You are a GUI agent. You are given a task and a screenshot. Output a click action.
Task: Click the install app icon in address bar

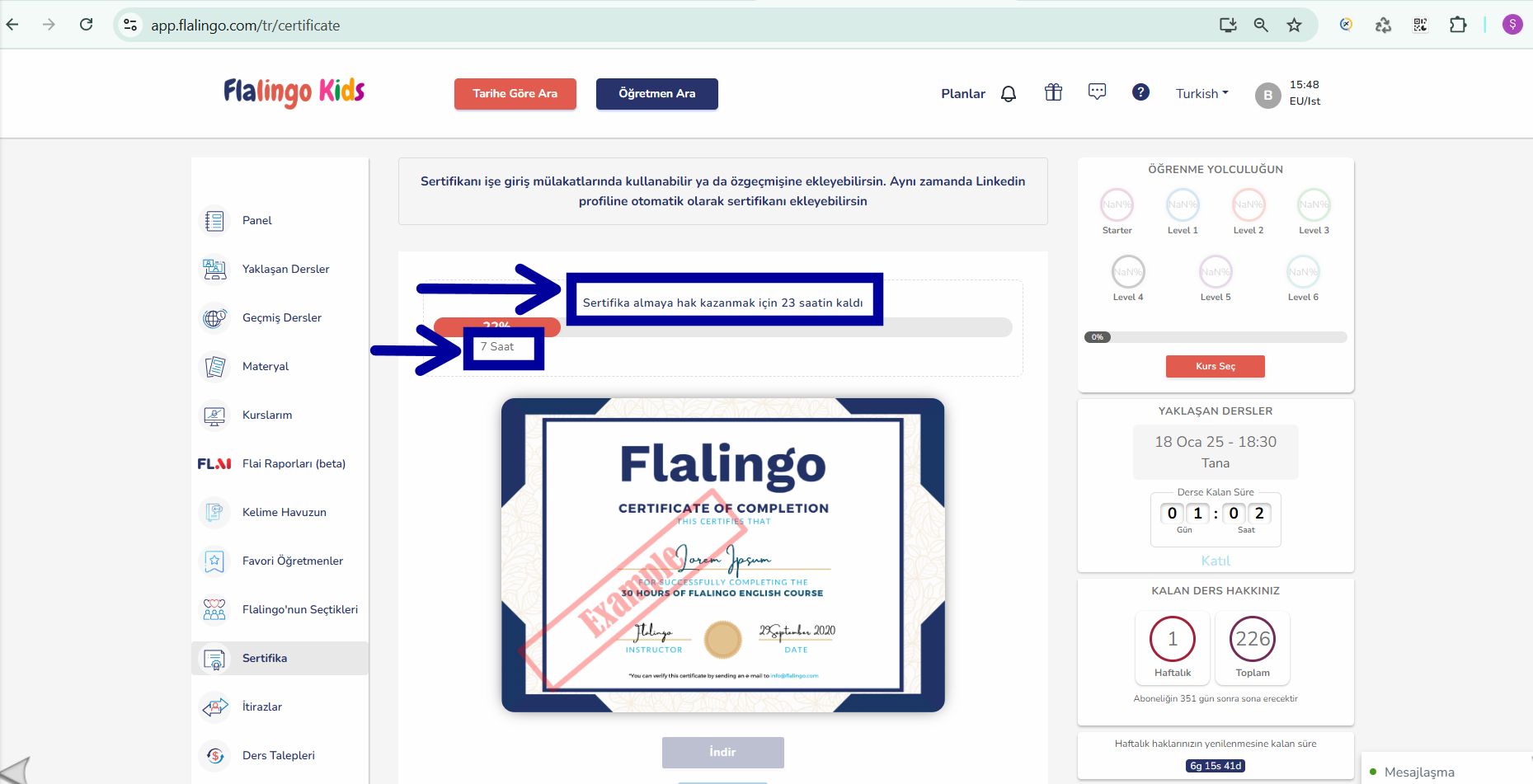[x=1228, y=25]
